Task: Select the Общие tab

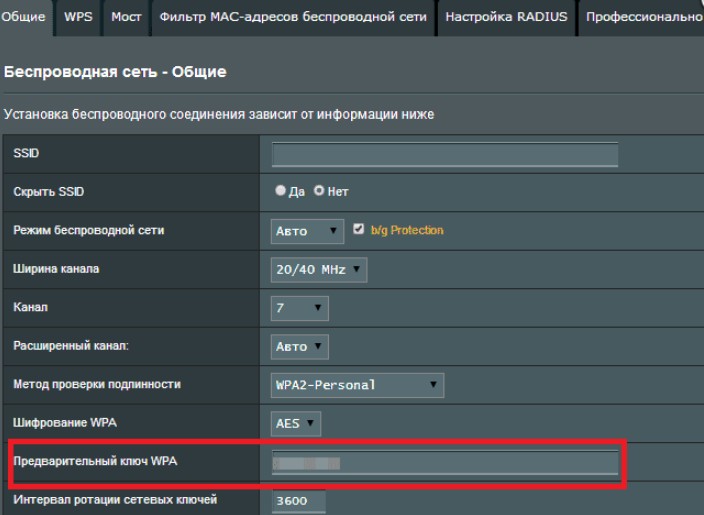Action: pos(26,17)
